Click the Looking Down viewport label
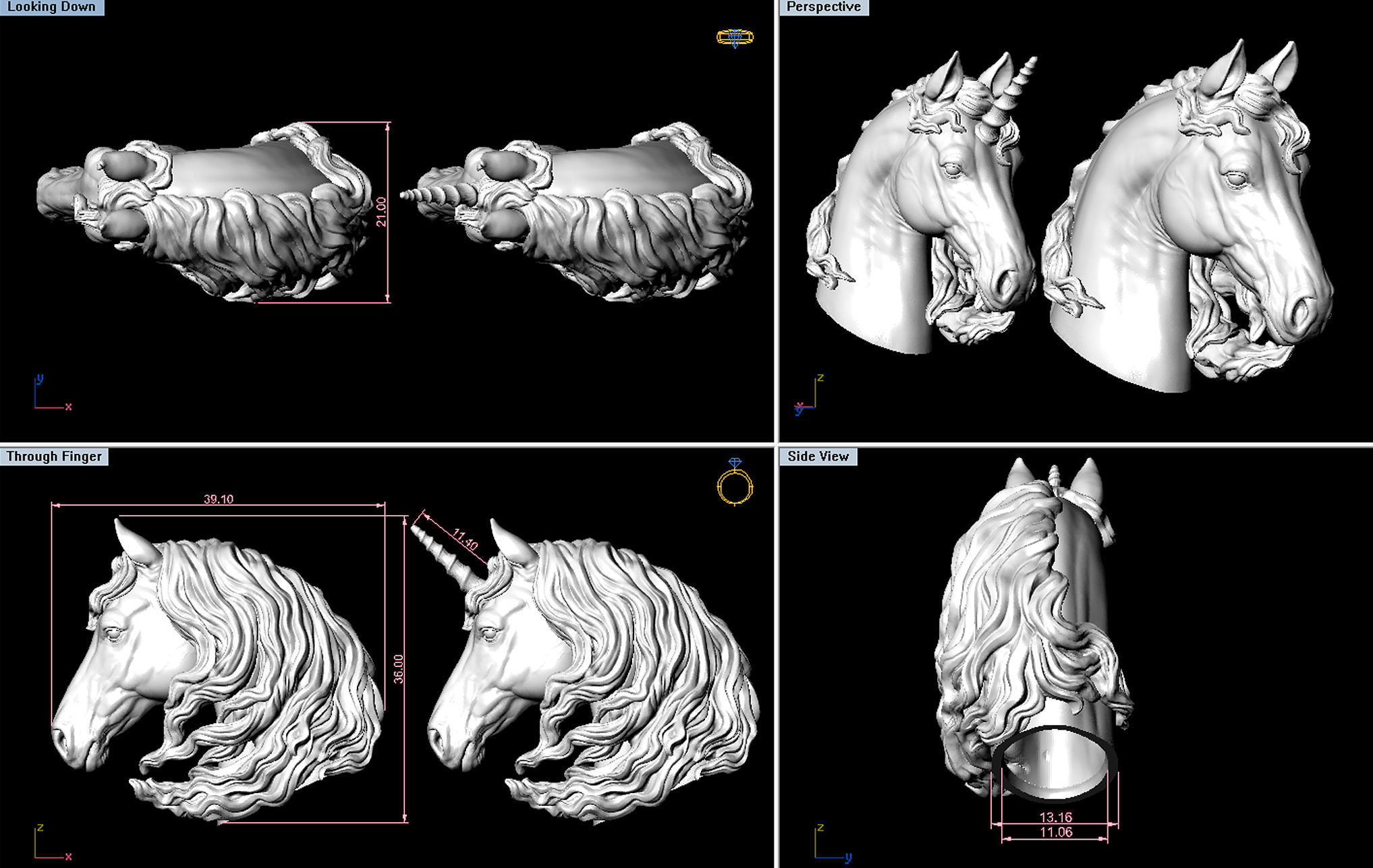The image size is (1373, 868). 51,7
